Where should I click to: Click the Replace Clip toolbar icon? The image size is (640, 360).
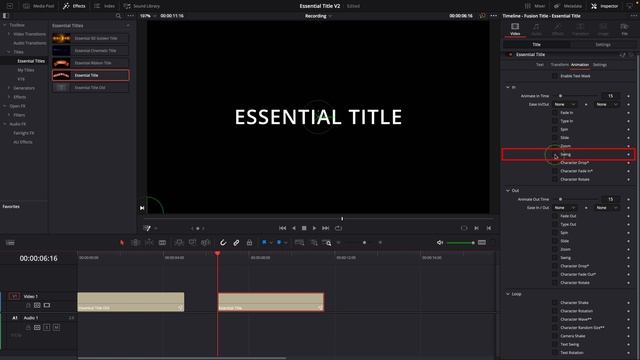pos(206,242)
